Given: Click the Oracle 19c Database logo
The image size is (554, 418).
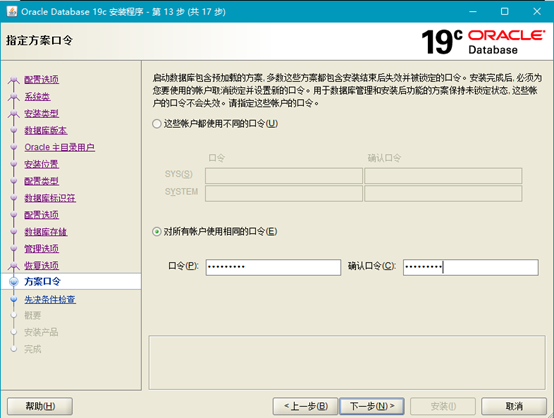Looking at the screenshot, I should [483, 42].
